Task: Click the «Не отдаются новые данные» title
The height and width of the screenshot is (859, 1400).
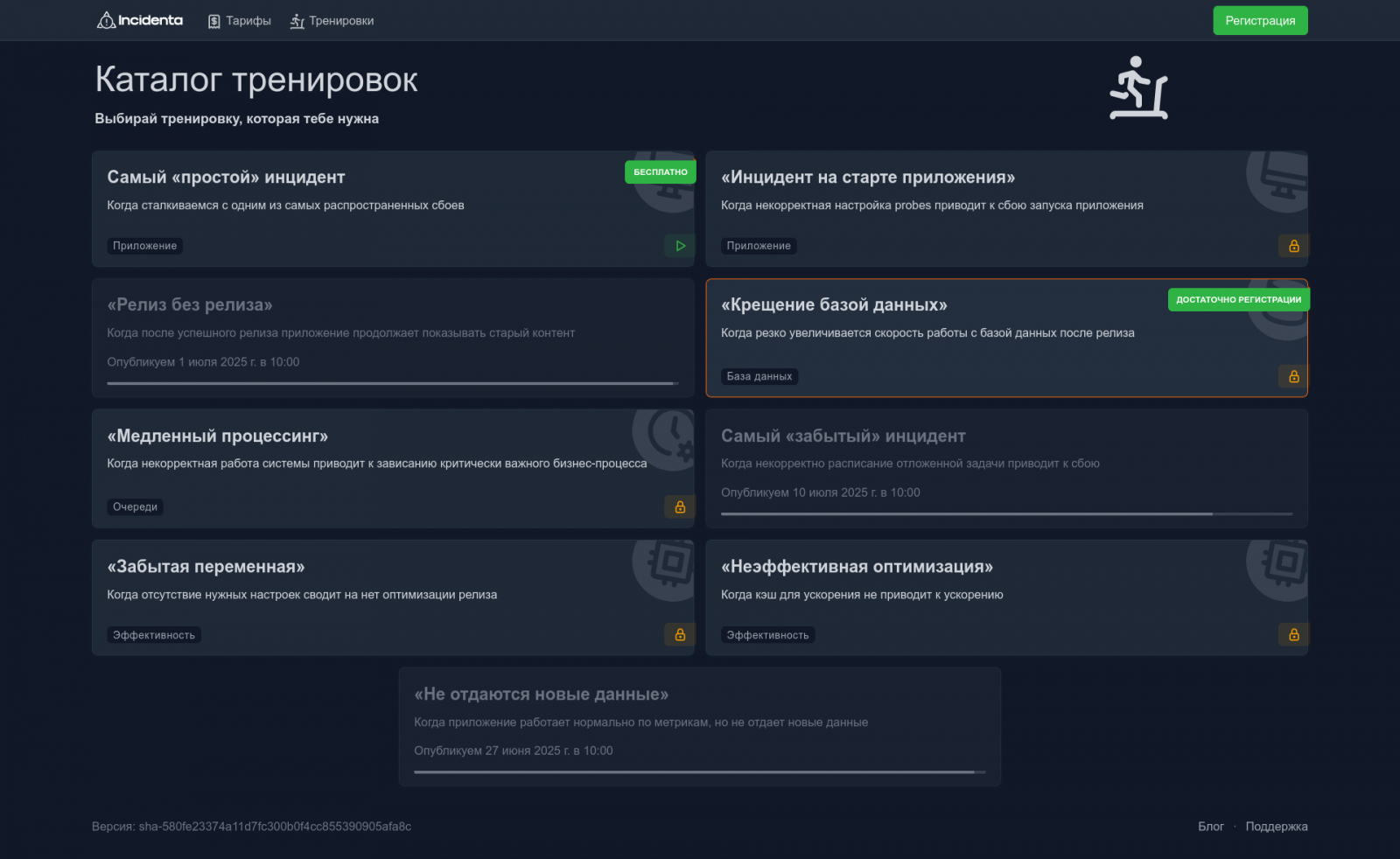Action: pyautogui.click(x=542, y=695)
